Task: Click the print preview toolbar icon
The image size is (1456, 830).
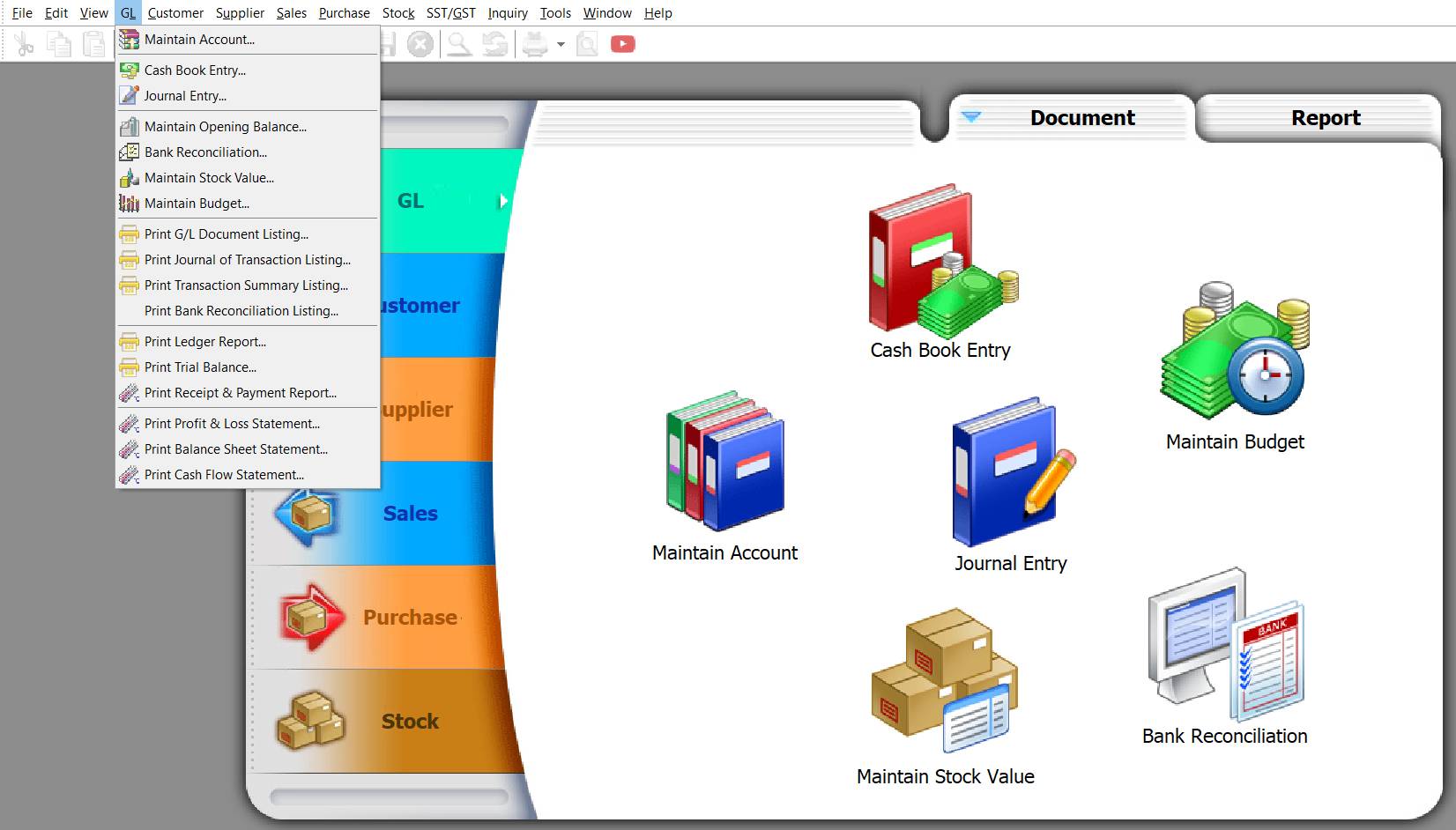Action: (586, 43)
